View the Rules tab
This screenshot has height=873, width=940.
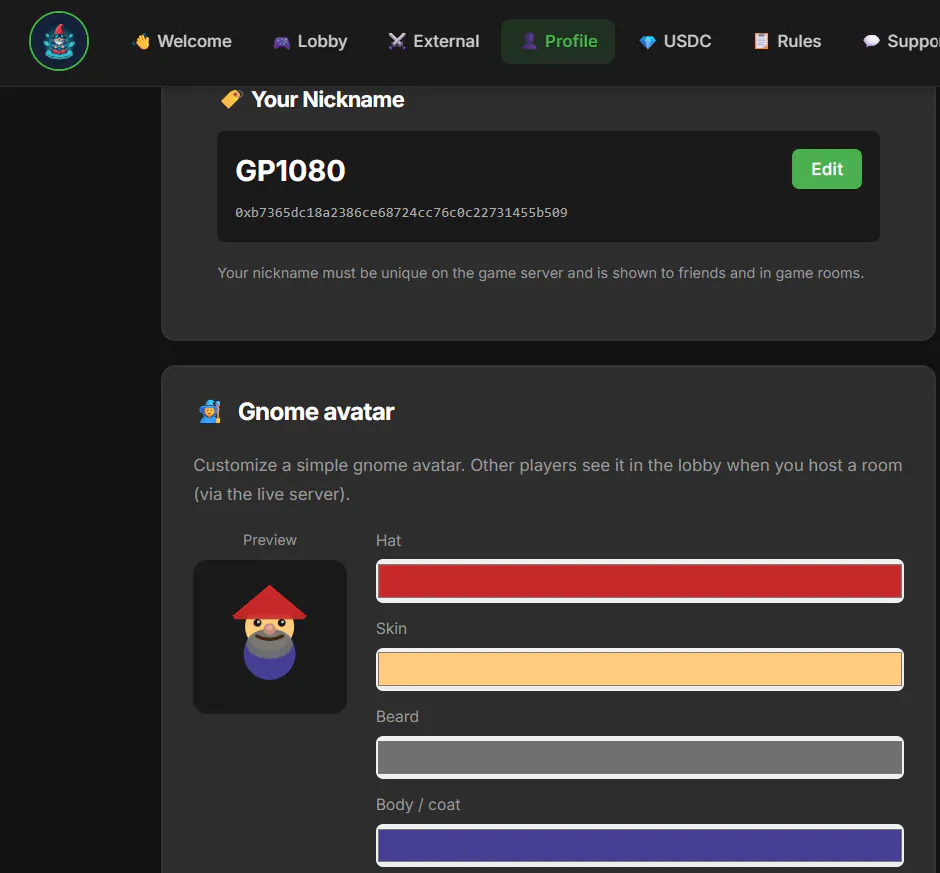point(788,41)
